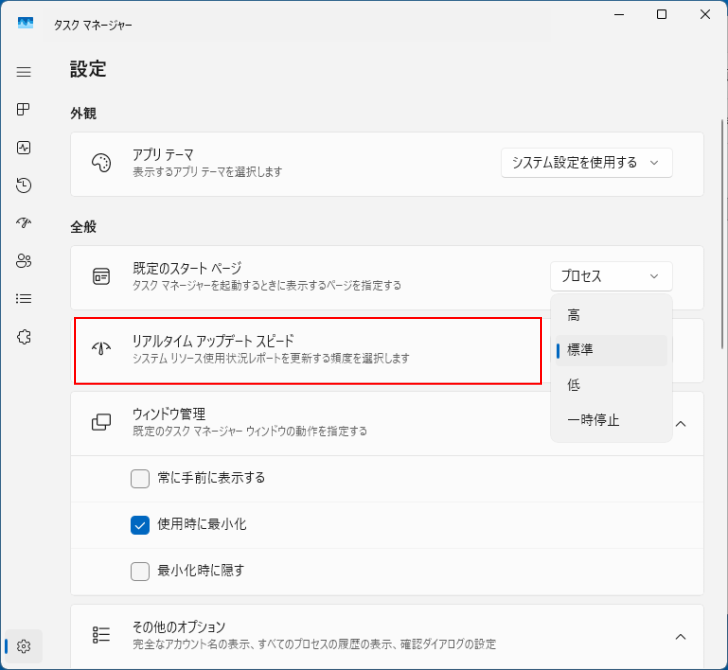This screenshot has width=728, height=670.
Task: Open the hamburger navigation menu
Action: [x=24, y=72]
